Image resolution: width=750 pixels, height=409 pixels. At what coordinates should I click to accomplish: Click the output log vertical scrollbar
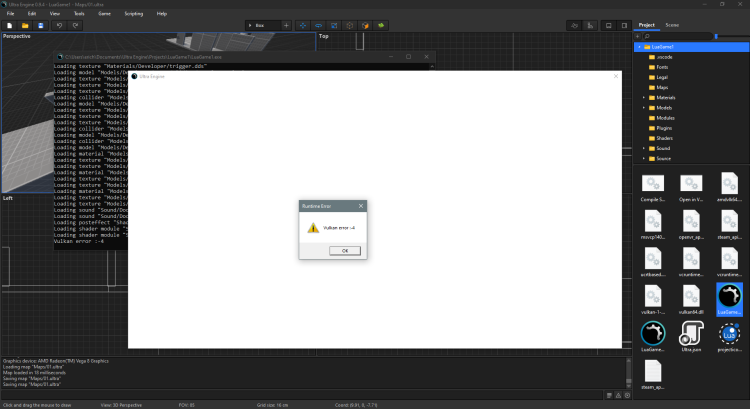[629, 373]
